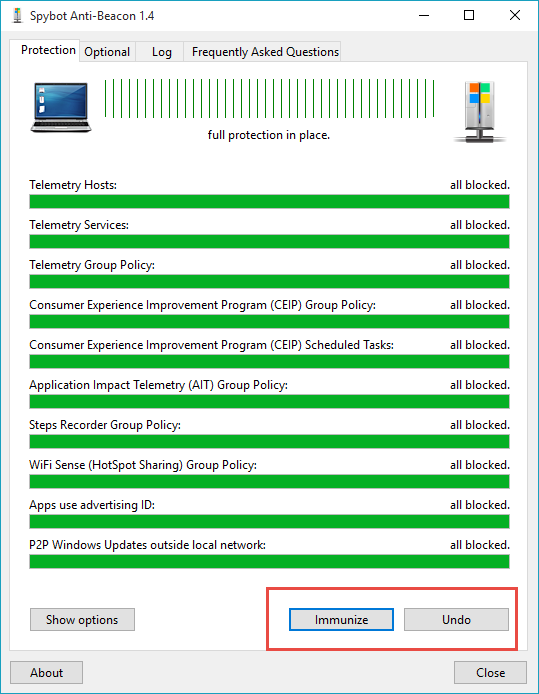Click the Apps use advertising ID bar
Image resolution: width=539 pixels, height=694 pixels.
[269, 521]
